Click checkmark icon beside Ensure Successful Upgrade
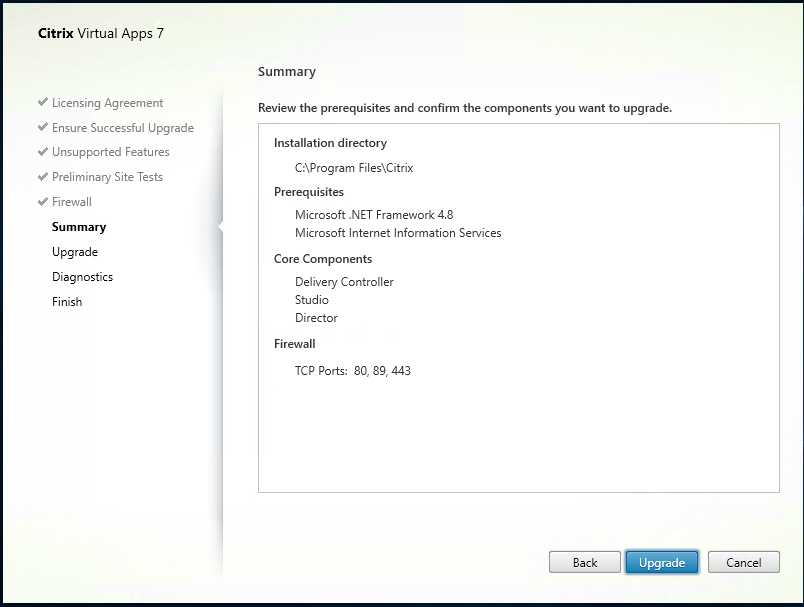This screenshot has width=804, height=607. (x=43, y=127)
